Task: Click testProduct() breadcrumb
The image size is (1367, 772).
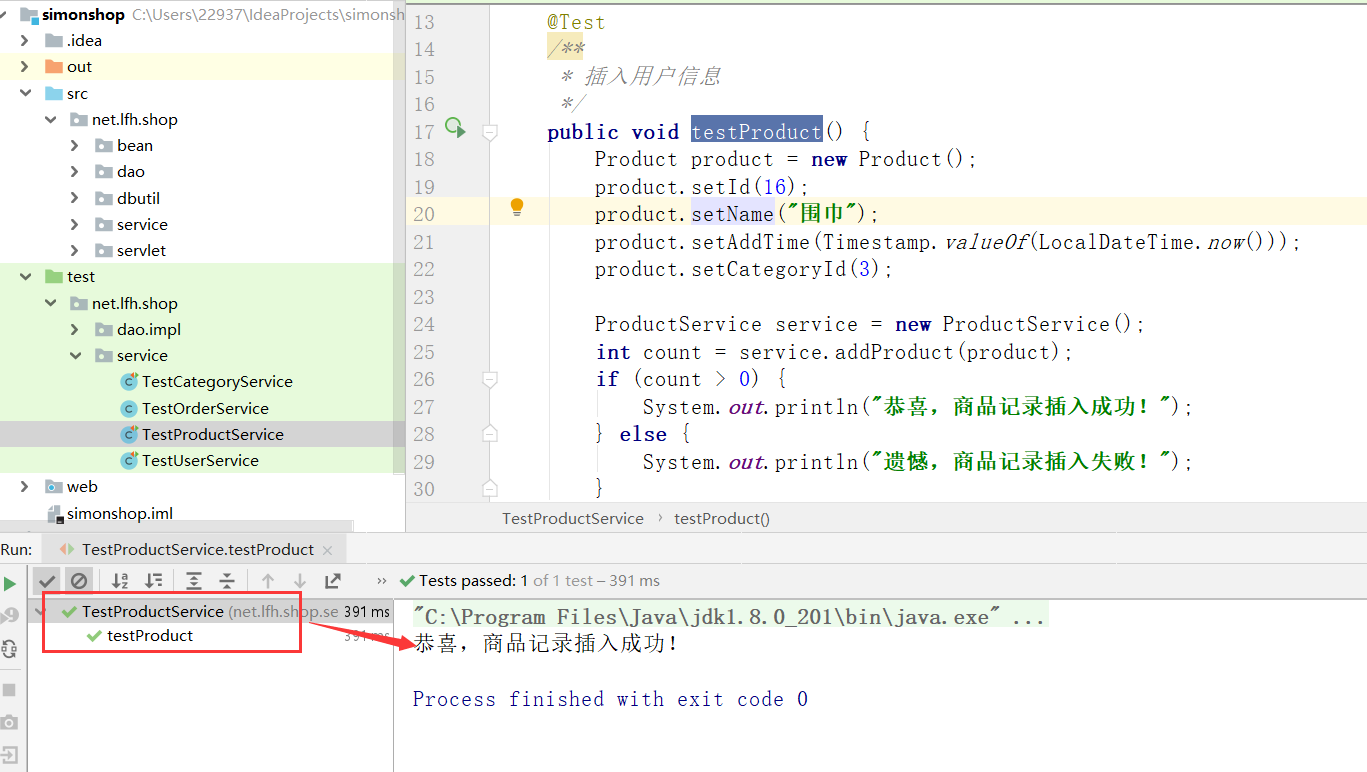Action: tap(722, 518)
